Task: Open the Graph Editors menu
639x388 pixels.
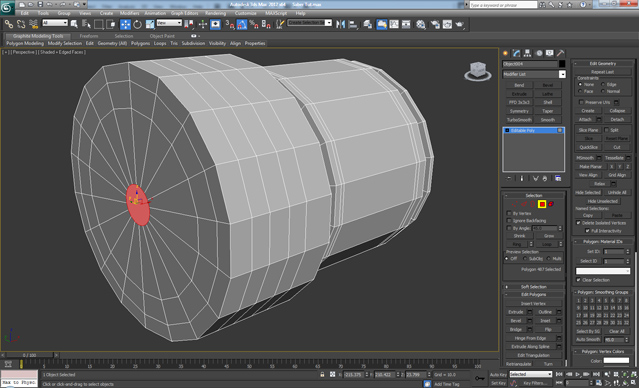Action: [184, 13]
